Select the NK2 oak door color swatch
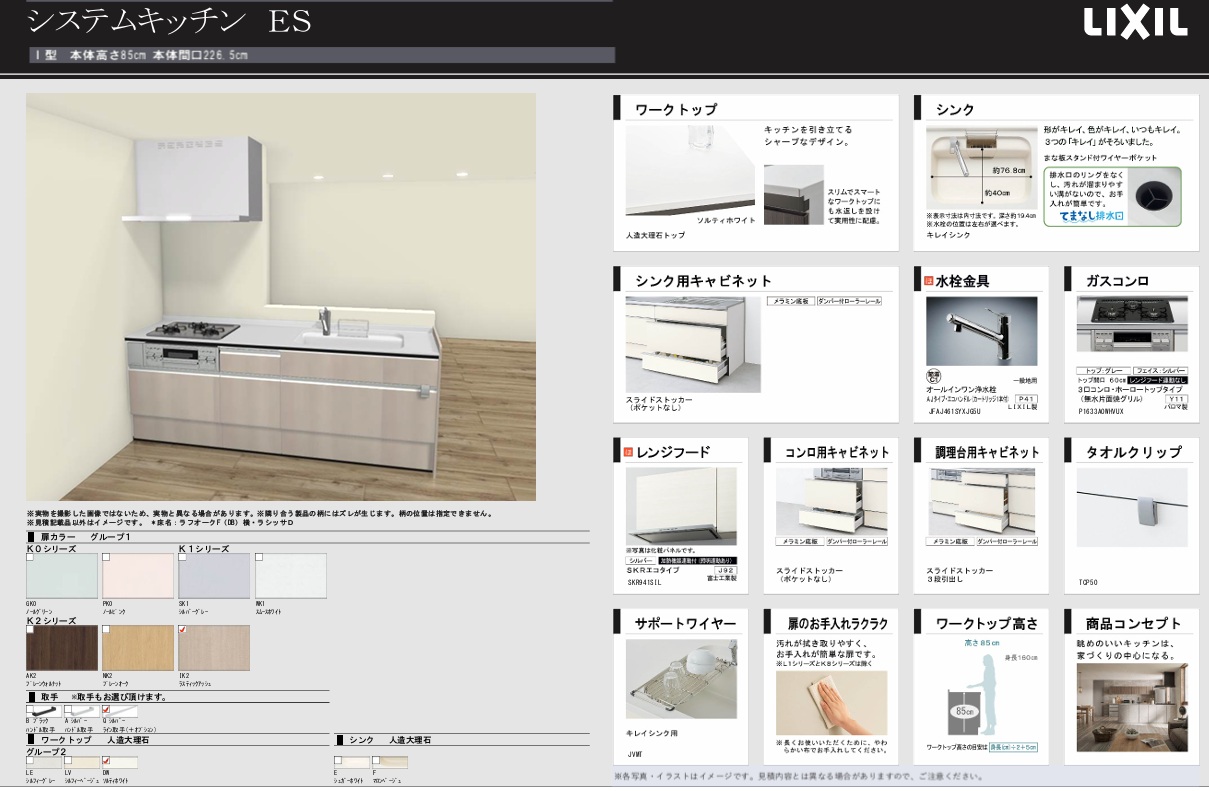This screenshot has width=1209, height=791. click(x=138, y=648)
